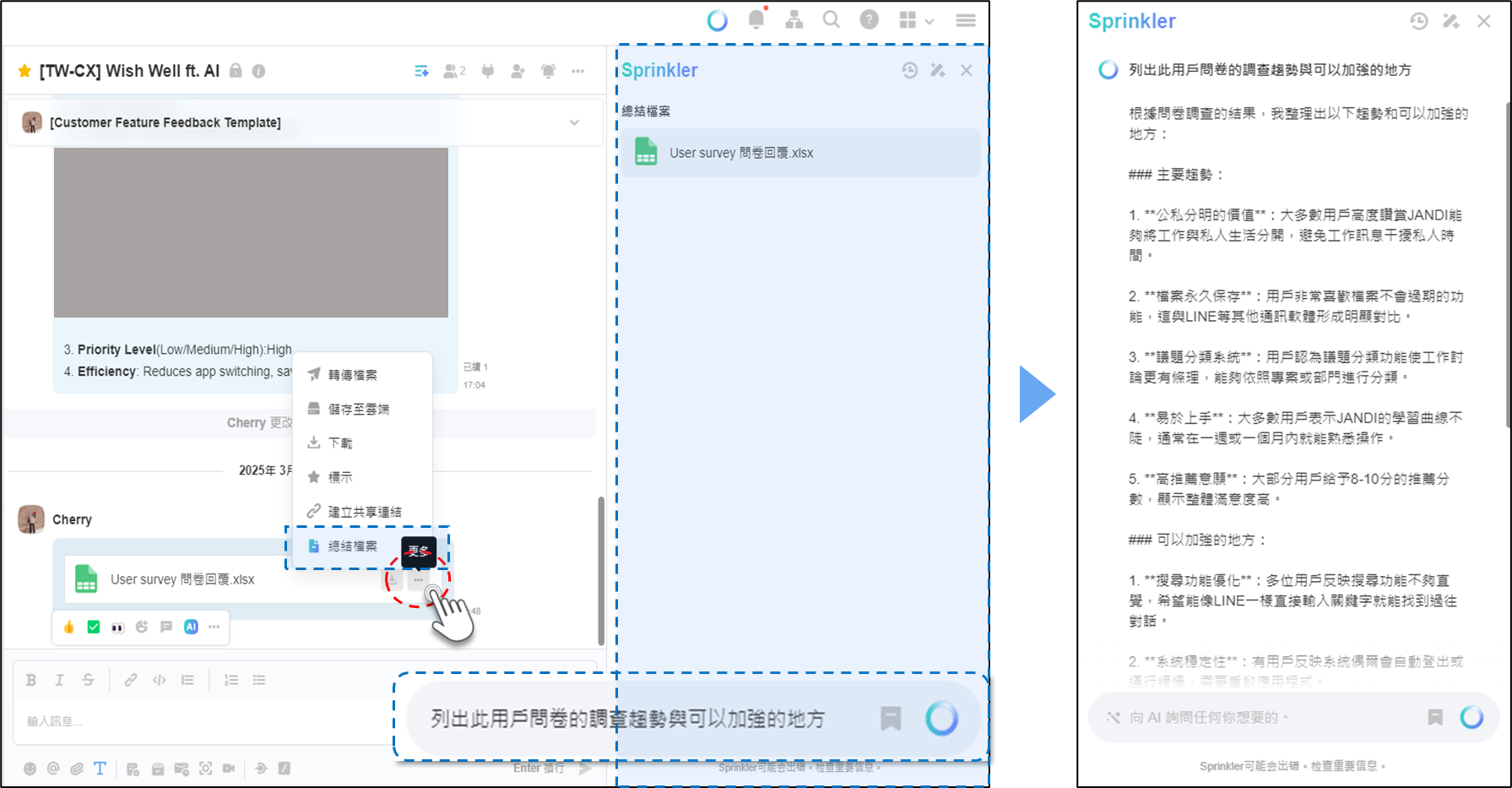Start a bulleted list
Viewport: 1512px width, 788px height.
(x=259, y=680)
